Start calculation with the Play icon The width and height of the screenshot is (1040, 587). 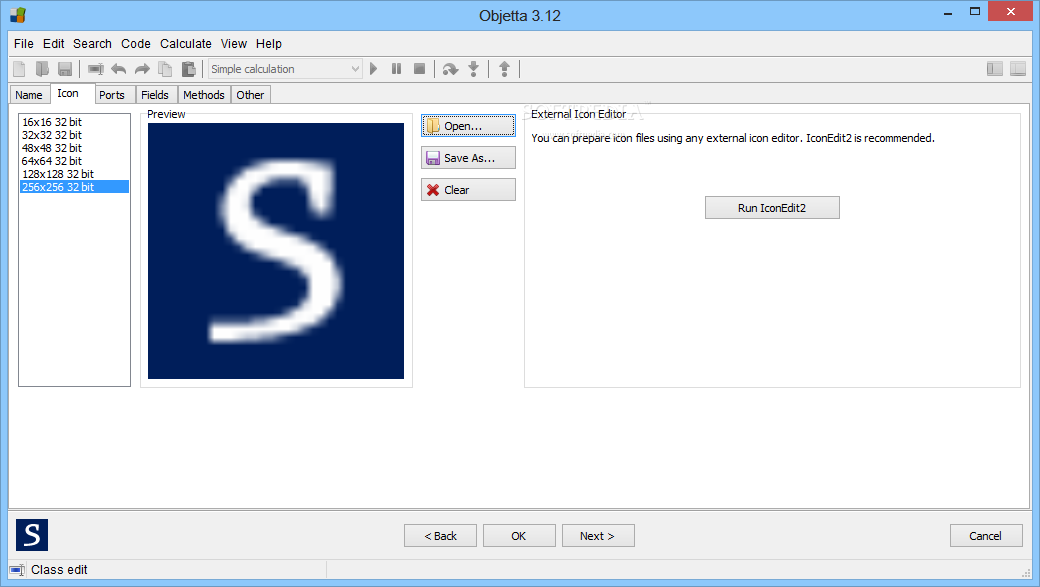(x=373, y=69)
